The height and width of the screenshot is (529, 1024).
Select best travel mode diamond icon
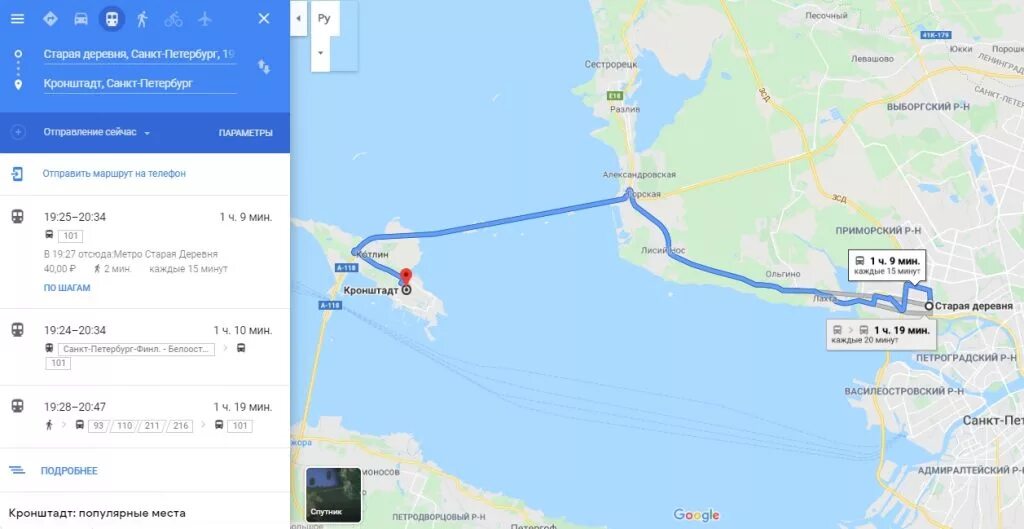click(50, 19)
